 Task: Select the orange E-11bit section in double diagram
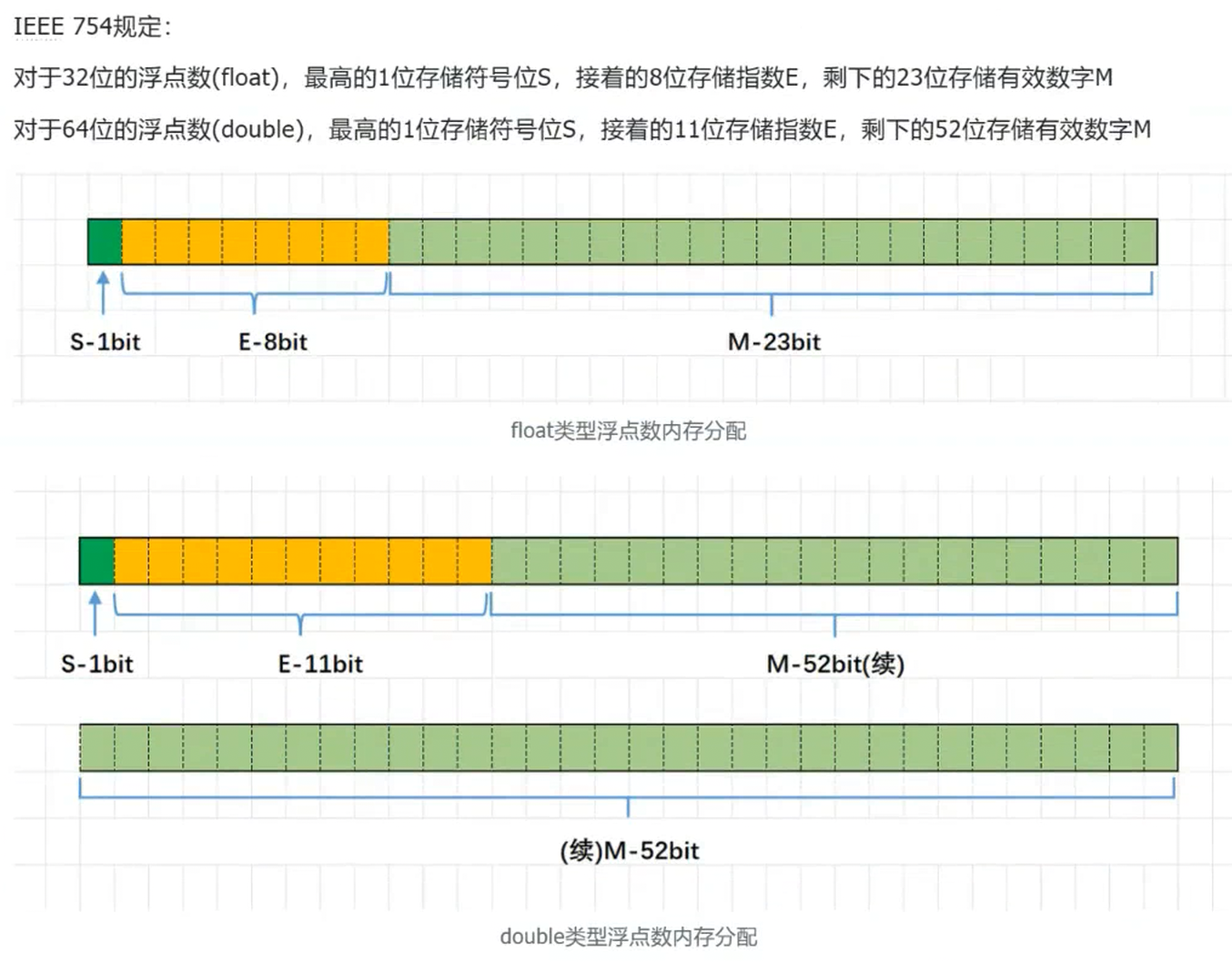point(300,562)
